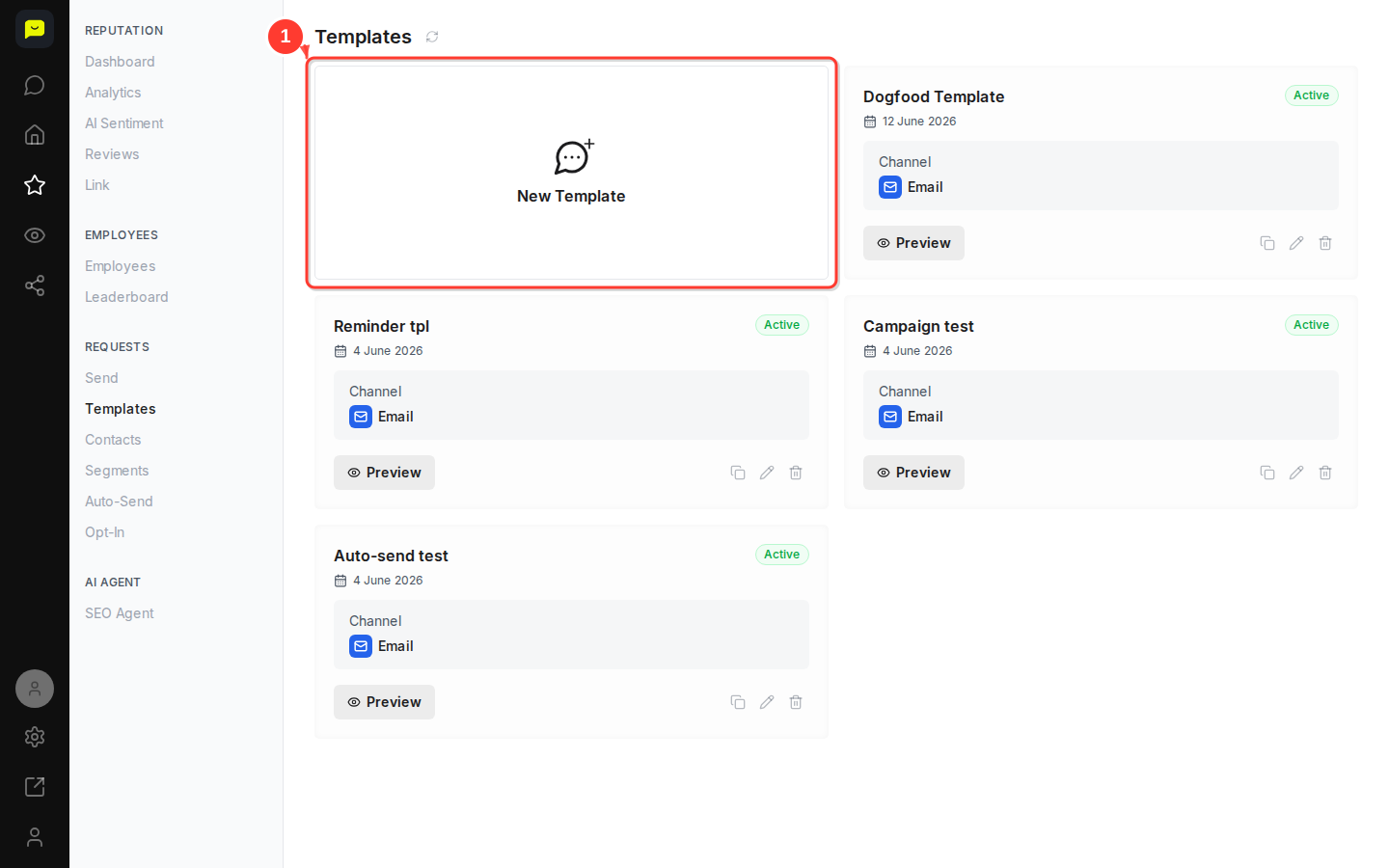Click the external link icon in rail
Viewport: 1389px width, 868px height.
click(35, 787)
